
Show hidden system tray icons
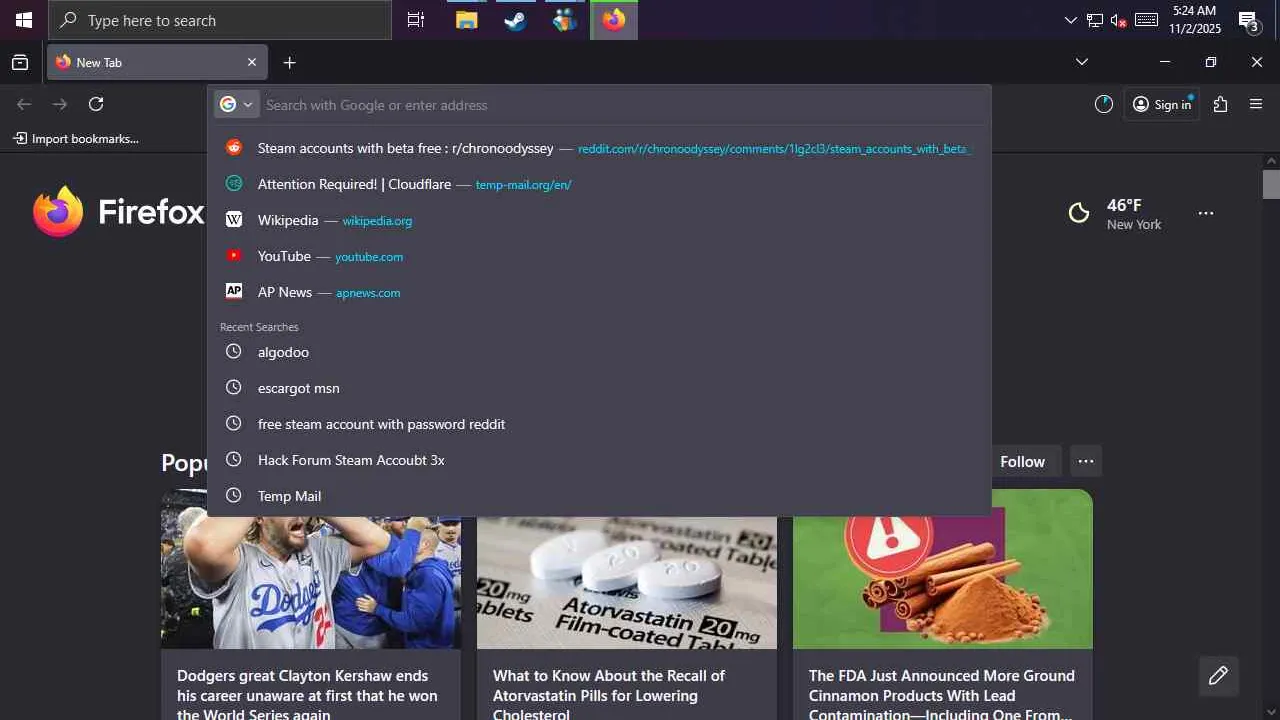1071,20
